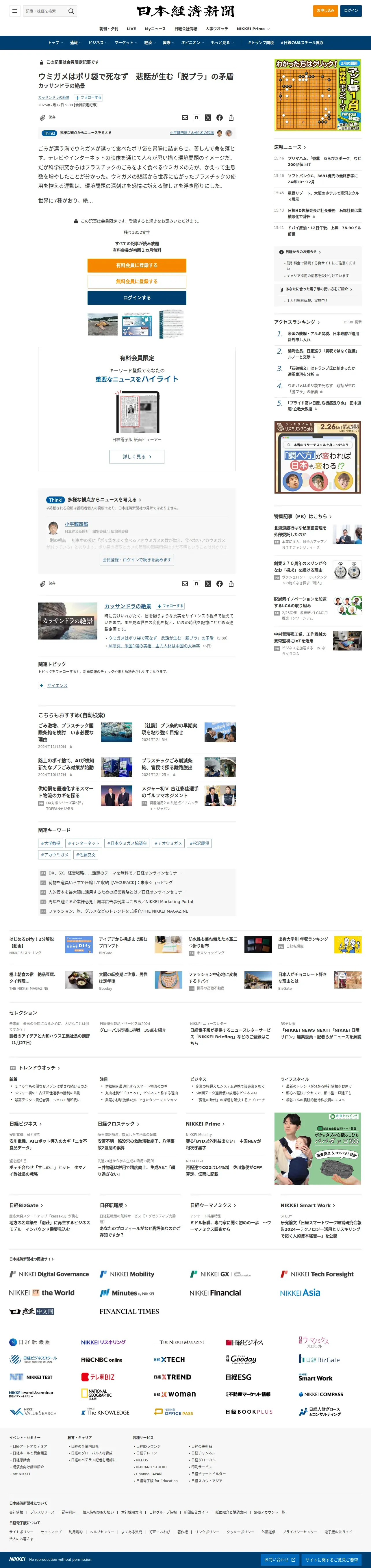Open 人事ウオッチ in the top menu

pos(216,29)
